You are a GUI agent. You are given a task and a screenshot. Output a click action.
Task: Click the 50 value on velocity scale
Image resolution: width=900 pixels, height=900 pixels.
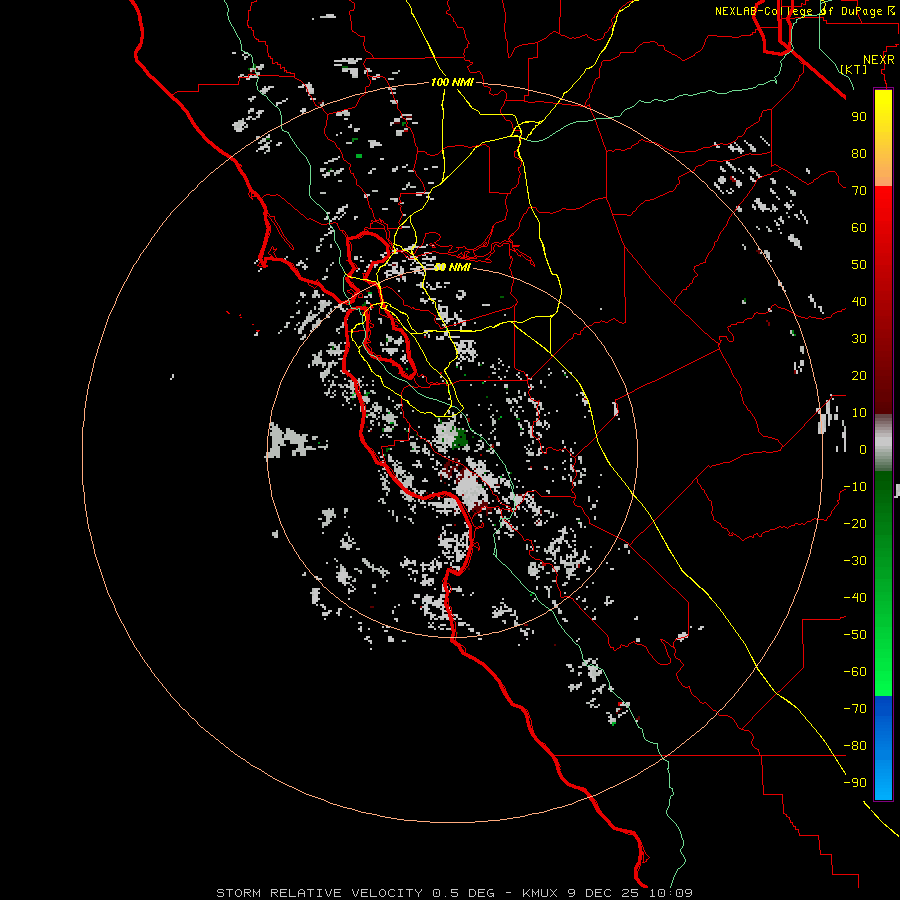click(x=859, y=265)
